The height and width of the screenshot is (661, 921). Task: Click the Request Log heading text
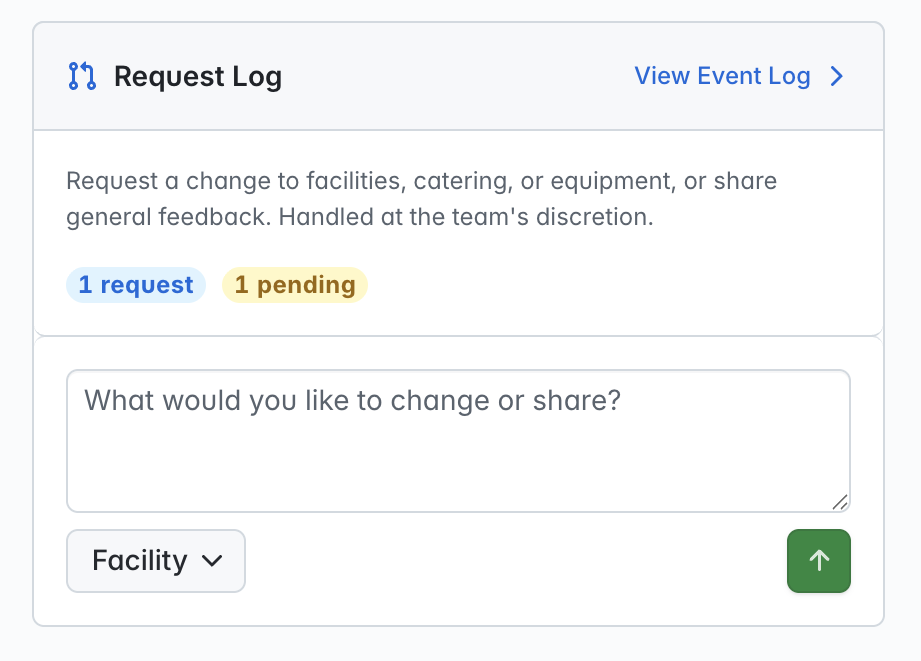tap(198, 76)
